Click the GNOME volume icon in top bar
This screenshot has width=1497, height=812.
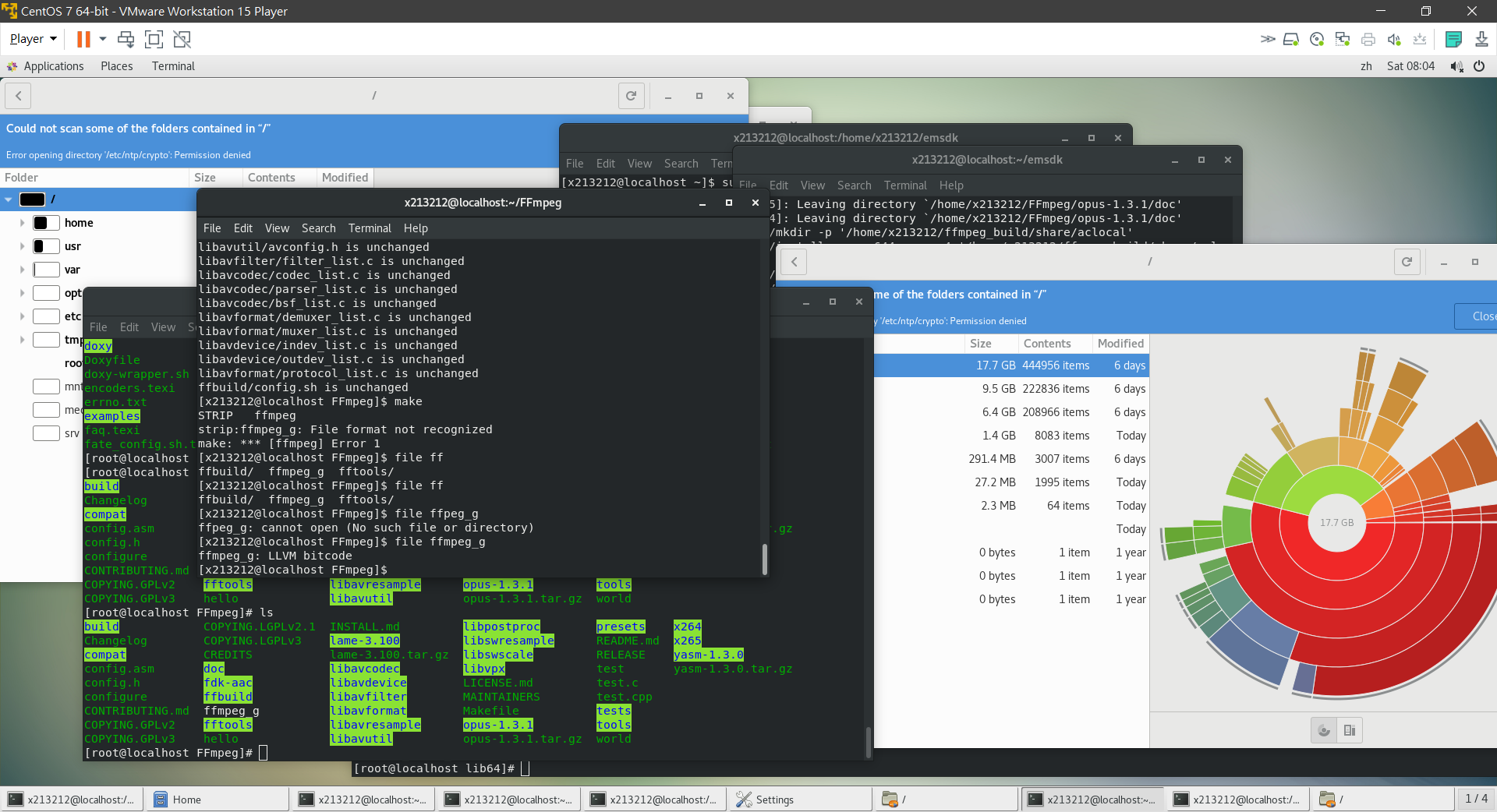click(1456, 66)
